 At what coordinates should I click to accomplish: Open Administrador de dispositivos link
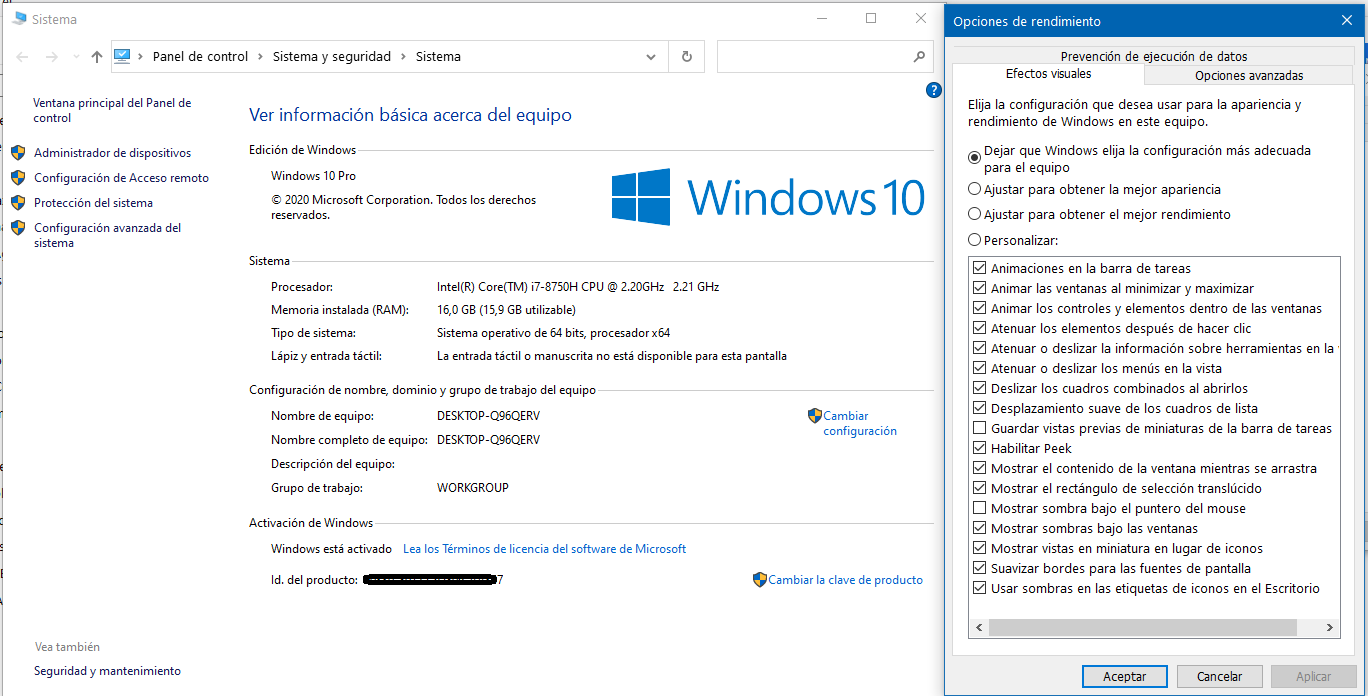tap(112, 153)
